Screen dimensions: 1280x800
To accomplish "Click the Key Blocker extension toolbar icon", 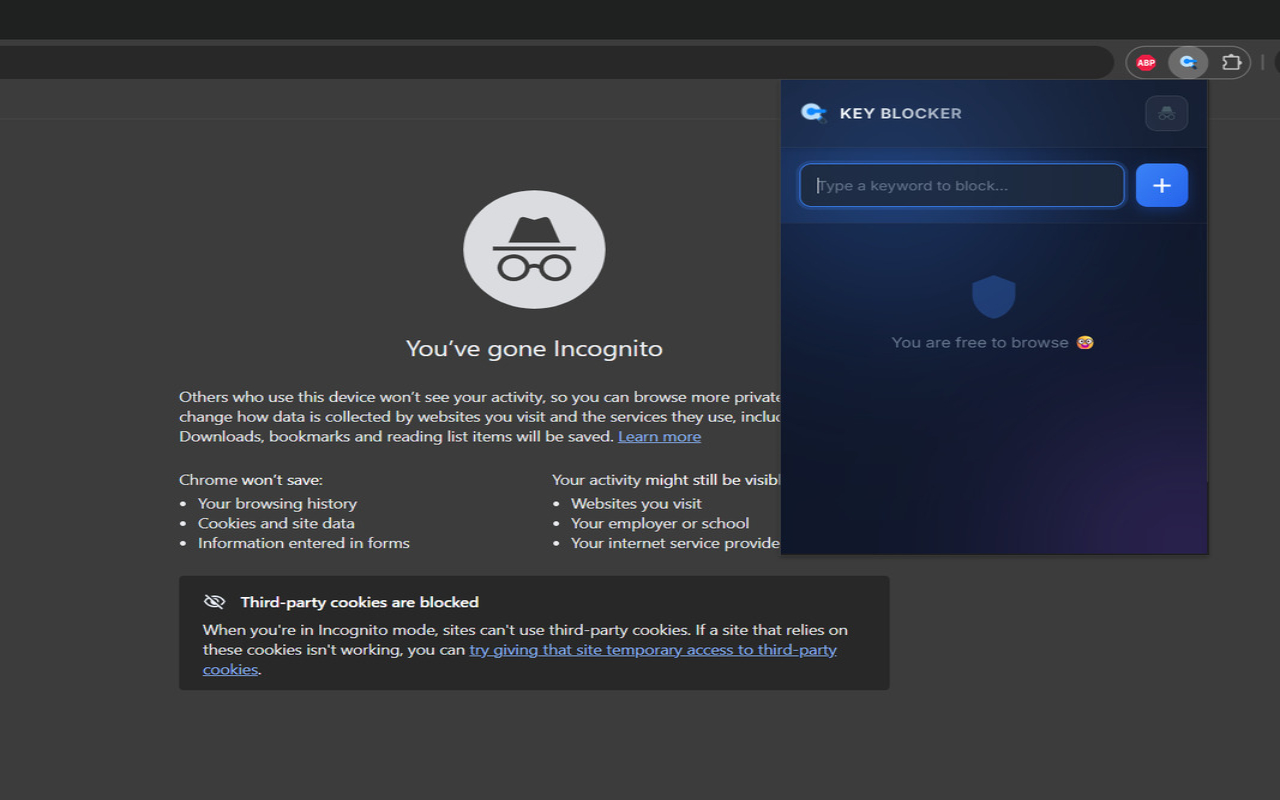I will [x=1188, y=63].
